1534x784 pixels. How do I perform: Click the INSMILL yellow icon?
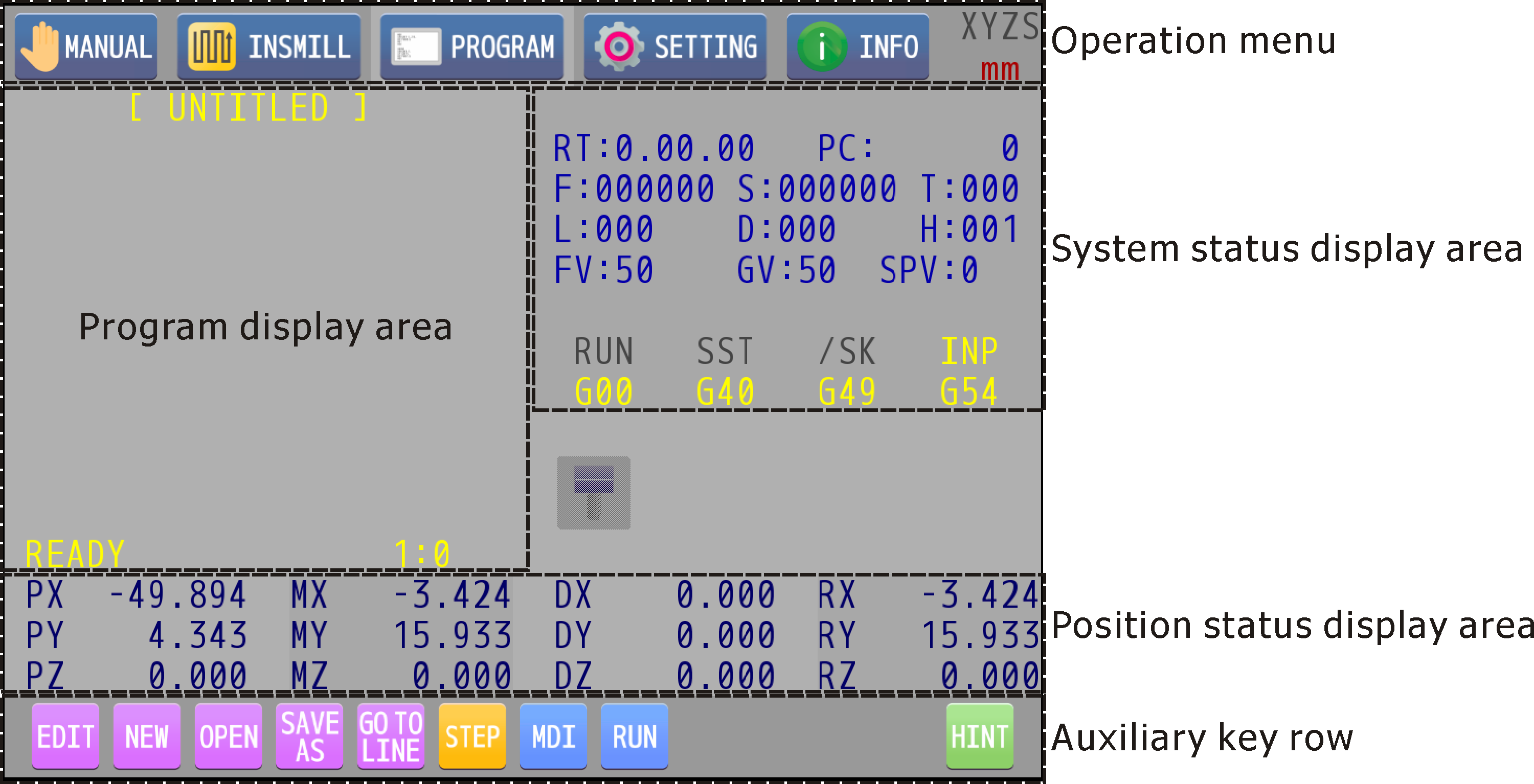coord(211,47)
